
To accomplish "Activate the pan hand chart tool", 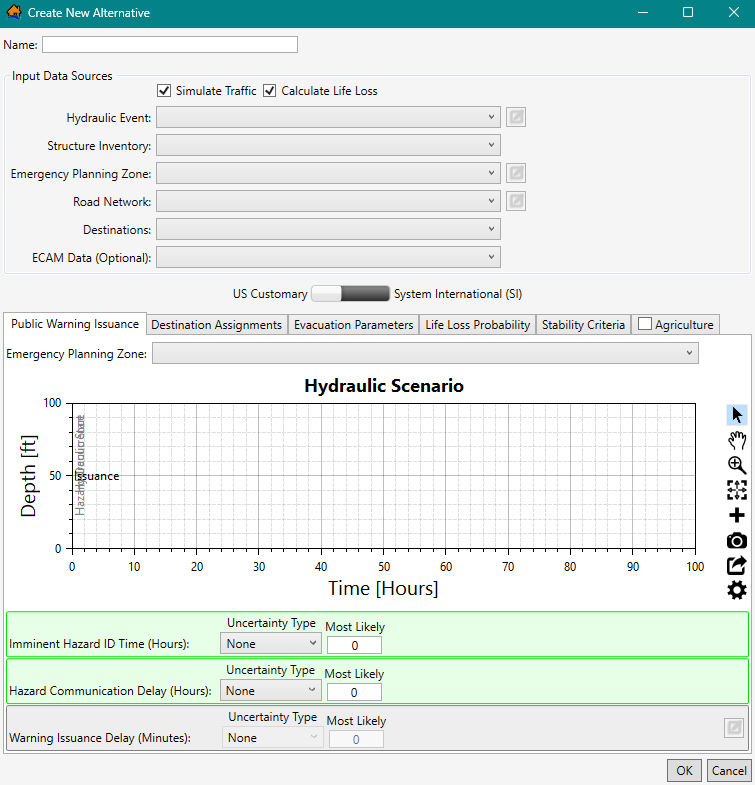I will (736, 440).
